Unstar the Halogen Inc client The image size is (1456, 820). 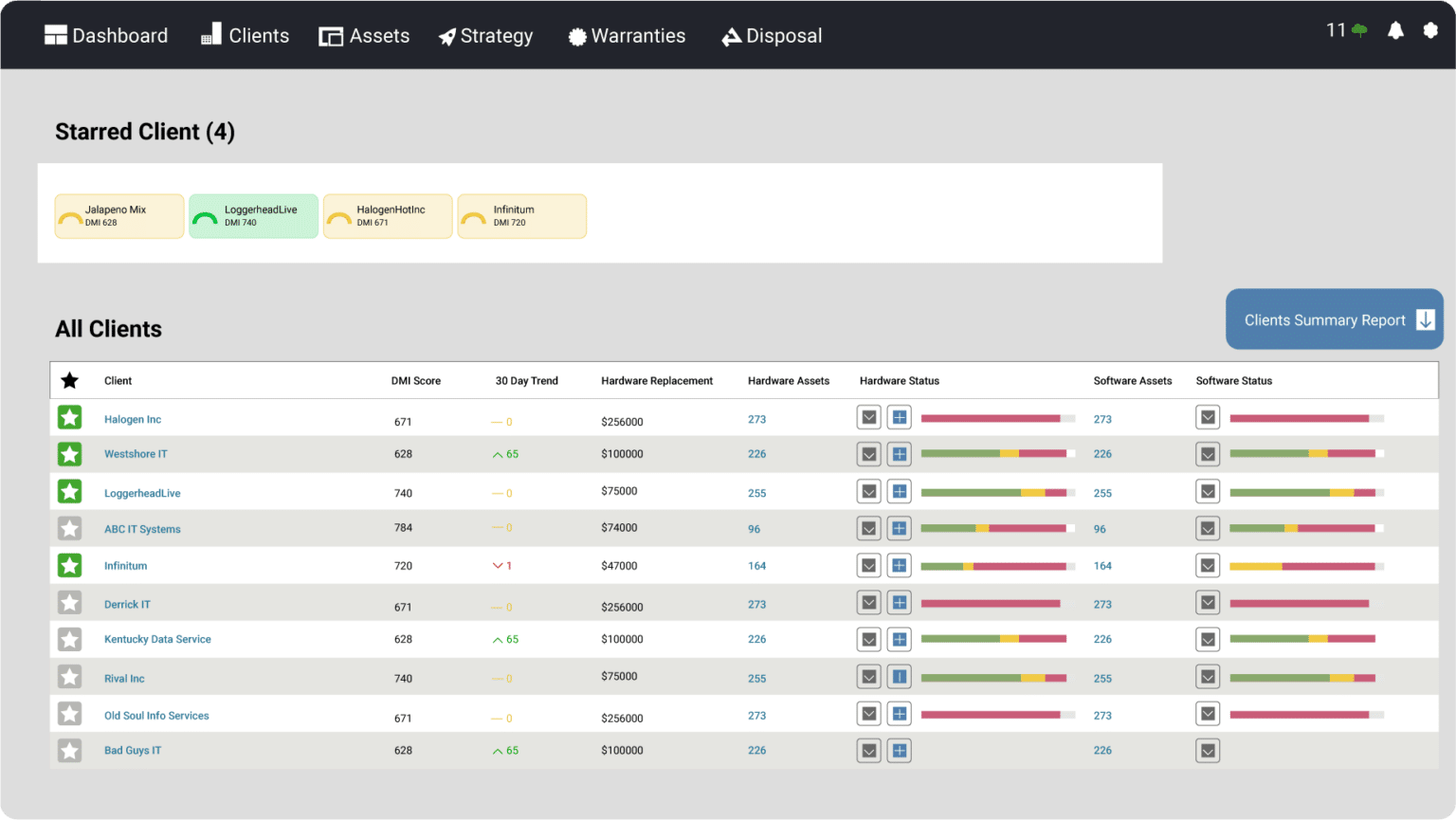[69, 417]
